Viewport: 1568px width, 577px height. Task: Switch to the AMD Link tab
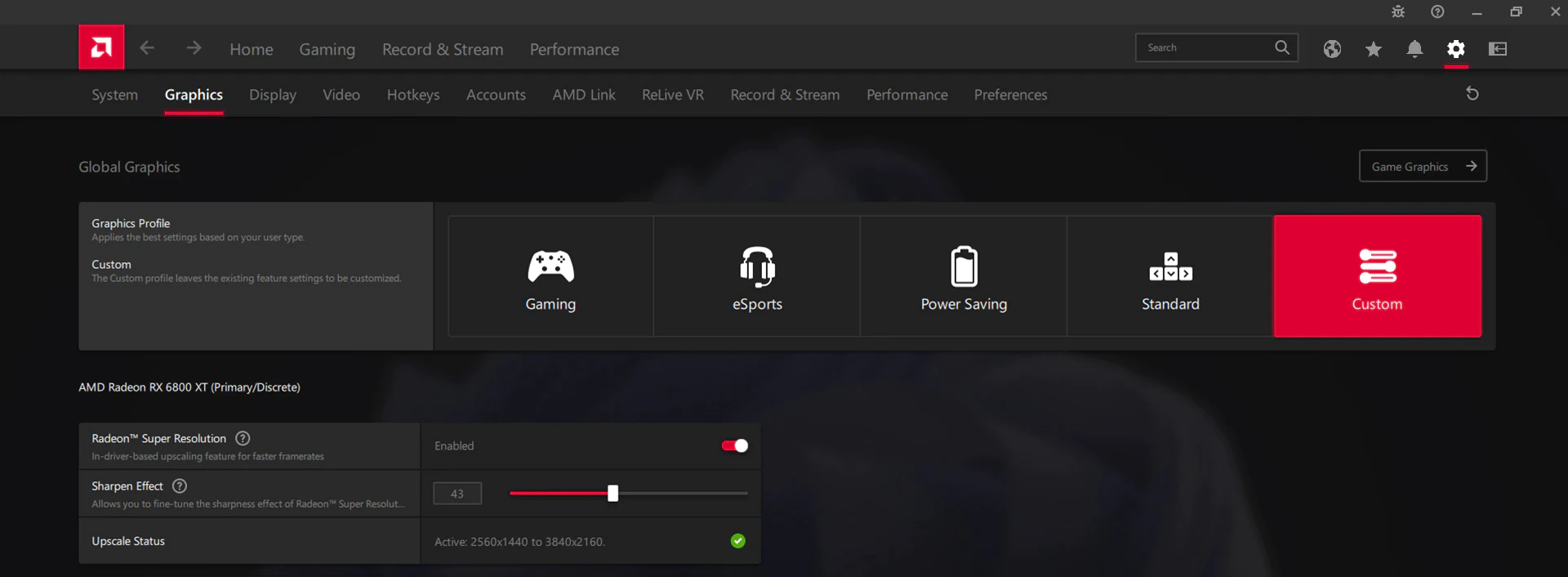(x=584, y=95)
